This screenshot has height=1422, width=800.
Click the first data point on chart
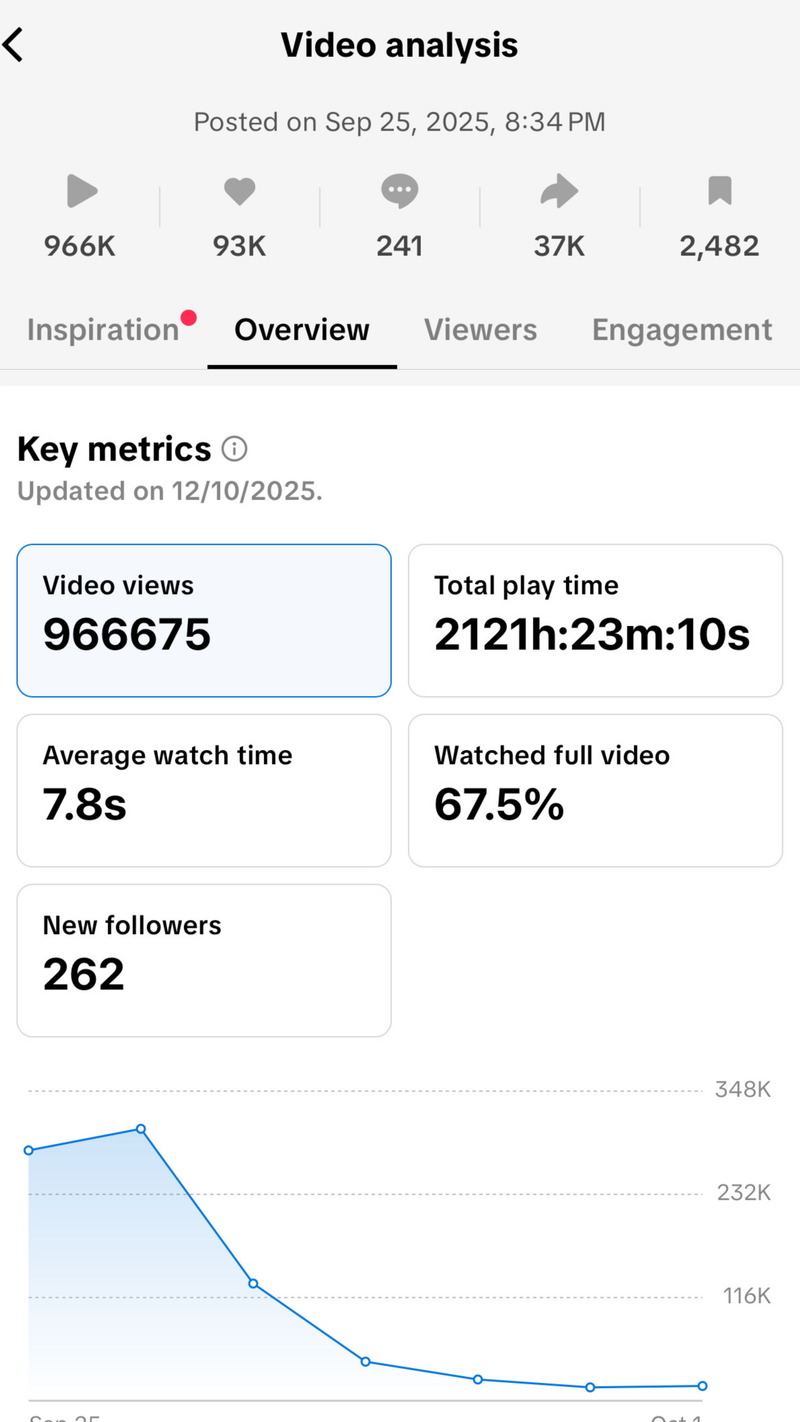(29, 1151)
